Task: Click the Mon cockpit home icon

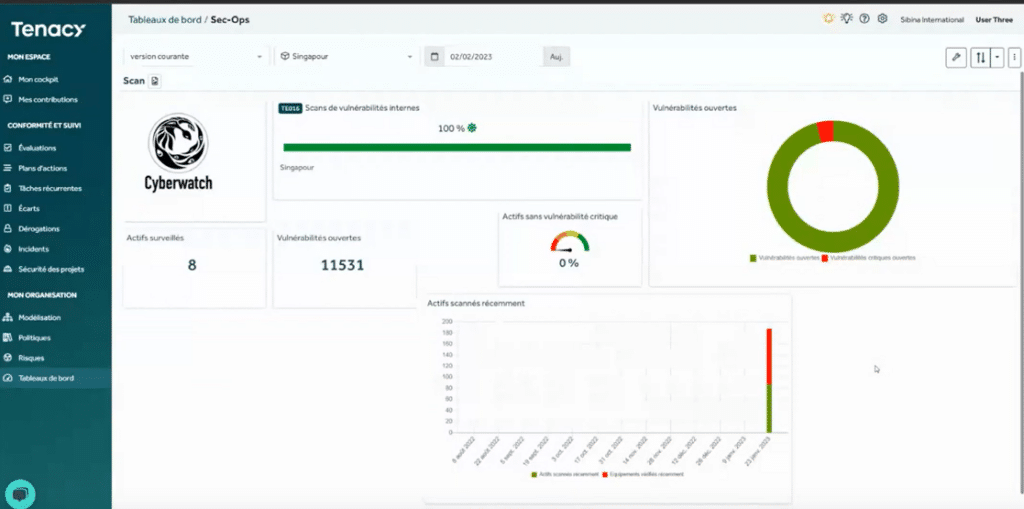Action: (x=8, y=80)
